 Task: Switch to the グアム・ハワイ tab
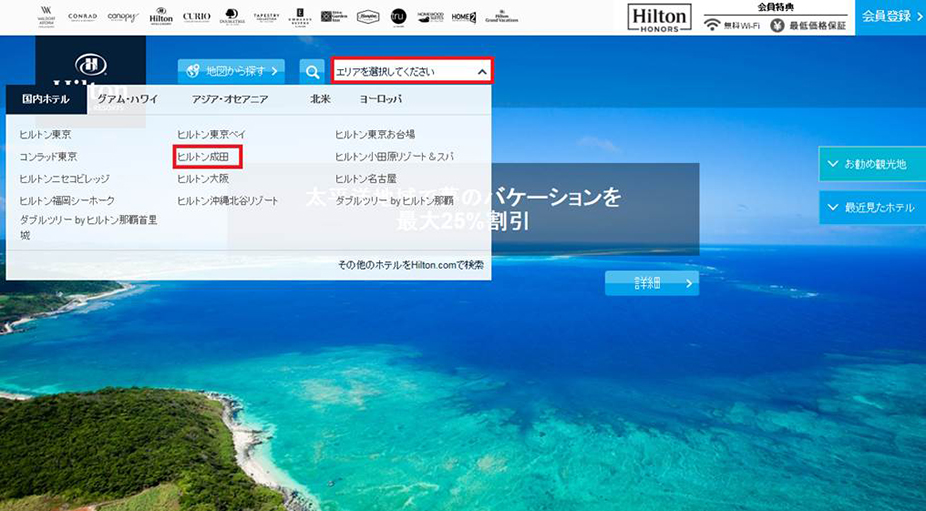(x=128, y=99)
